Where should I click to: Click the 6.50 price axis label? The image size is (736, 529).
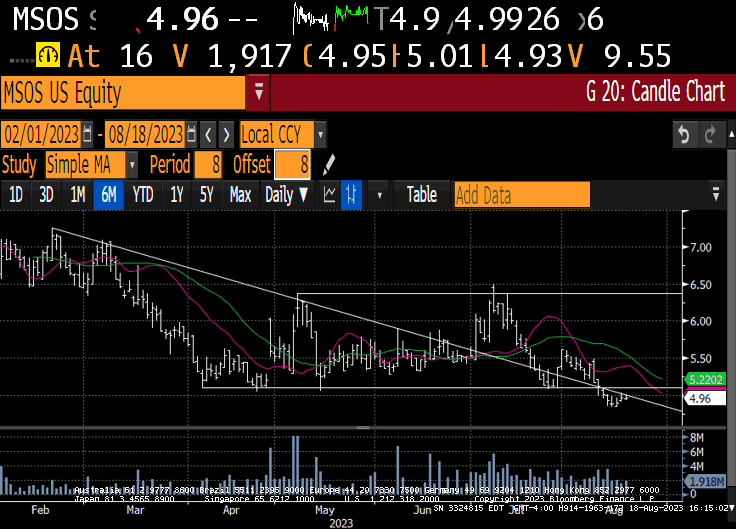point(701,285)
